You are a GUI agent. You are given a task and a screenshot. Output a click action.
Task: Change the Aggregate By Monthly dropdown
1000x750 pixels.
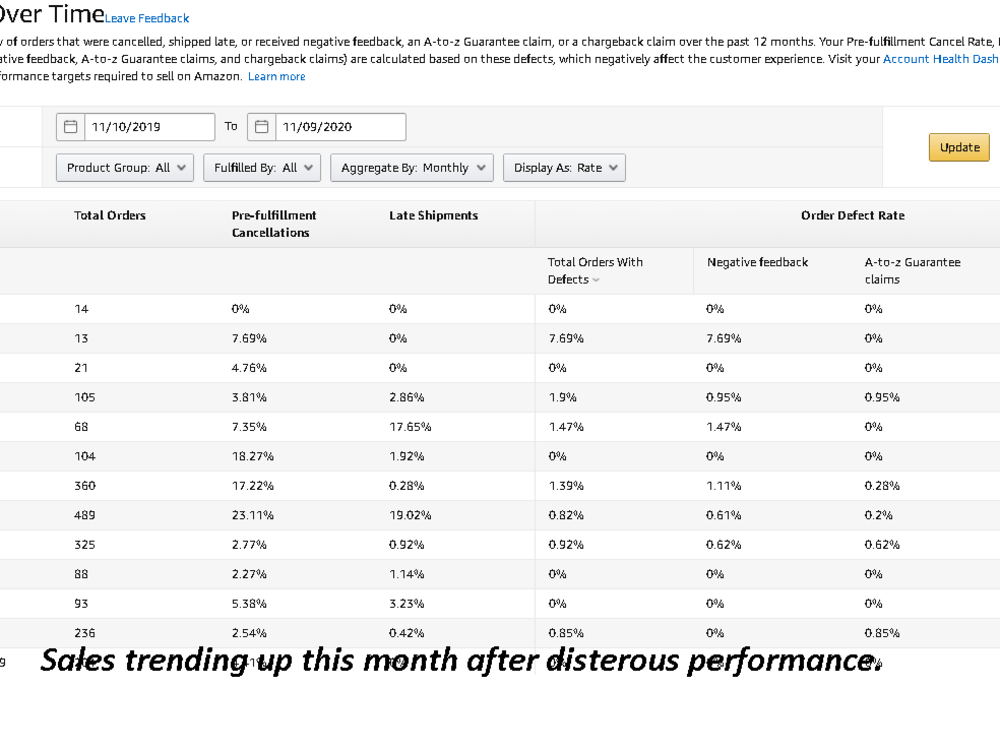coord(412,168)
